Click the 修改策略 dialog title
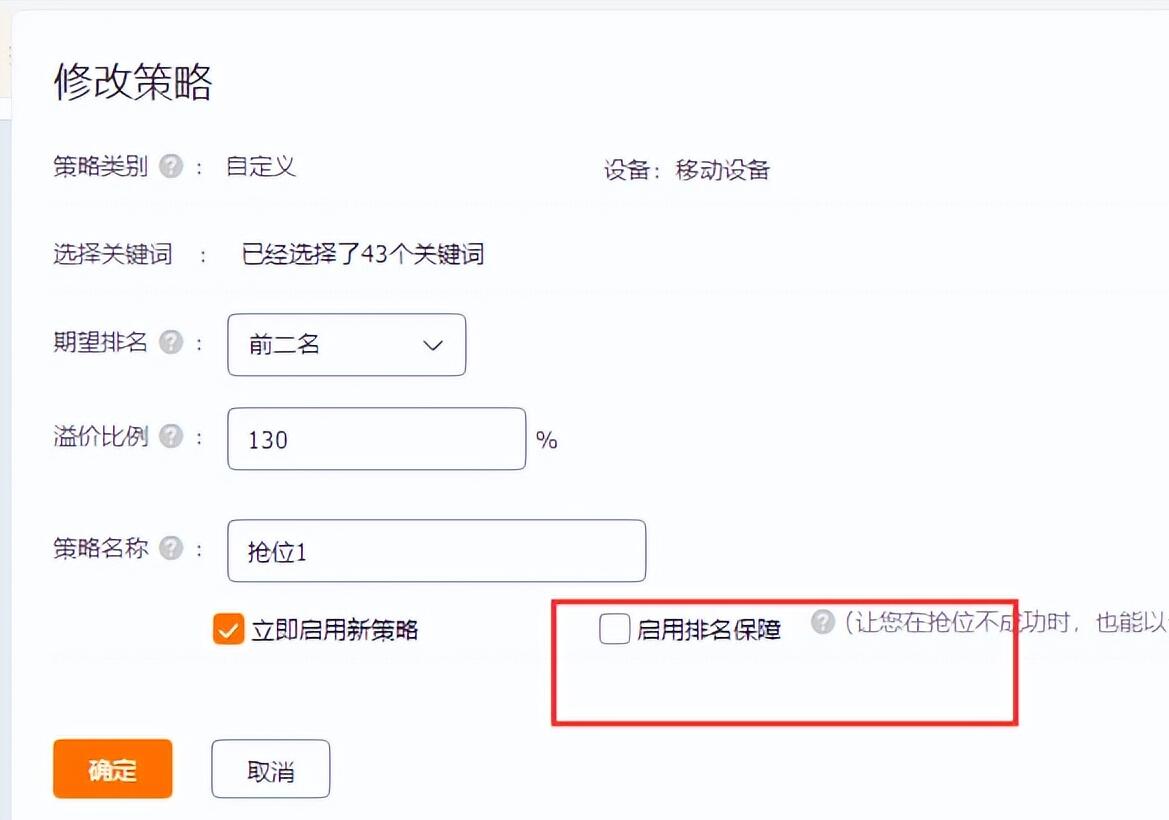 [133, 81]
